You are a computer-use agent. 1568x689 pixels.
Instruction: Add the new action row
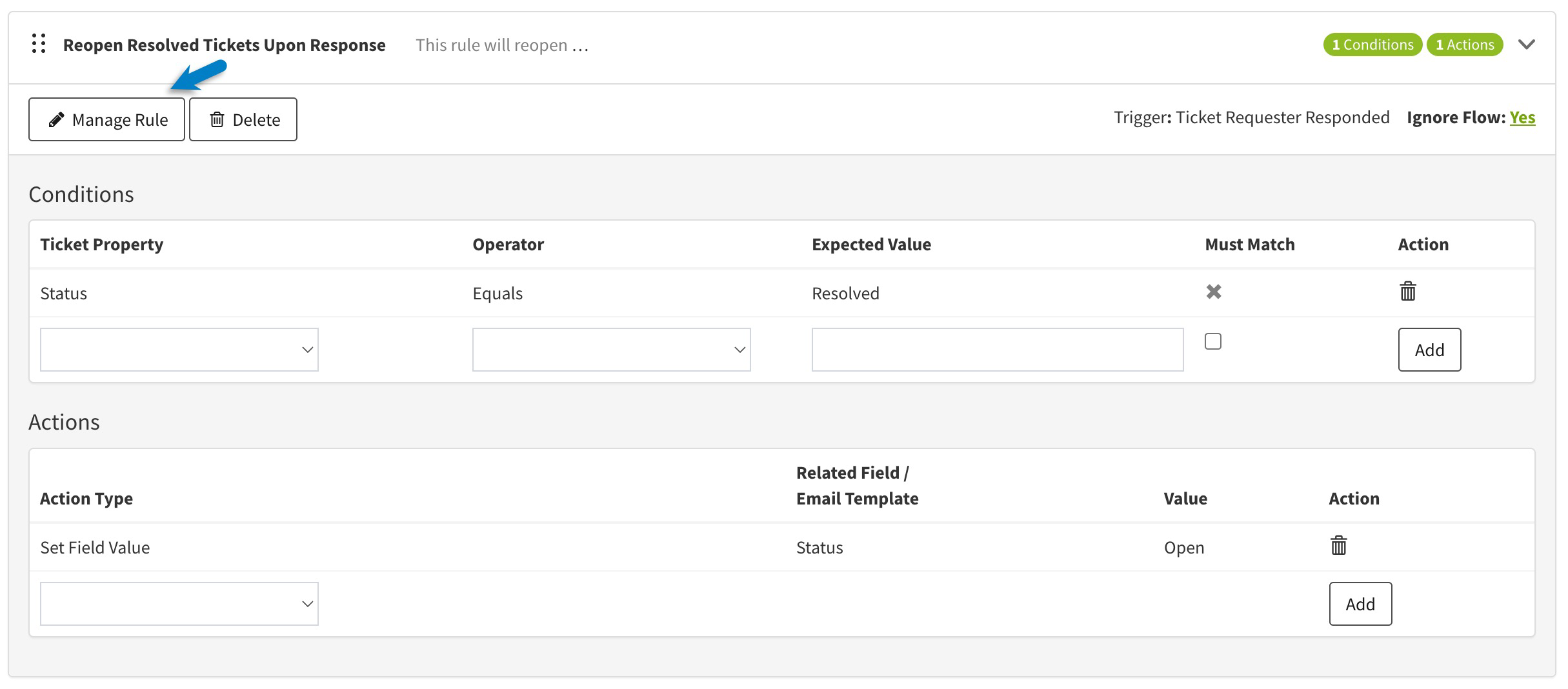pos(1360,604)
